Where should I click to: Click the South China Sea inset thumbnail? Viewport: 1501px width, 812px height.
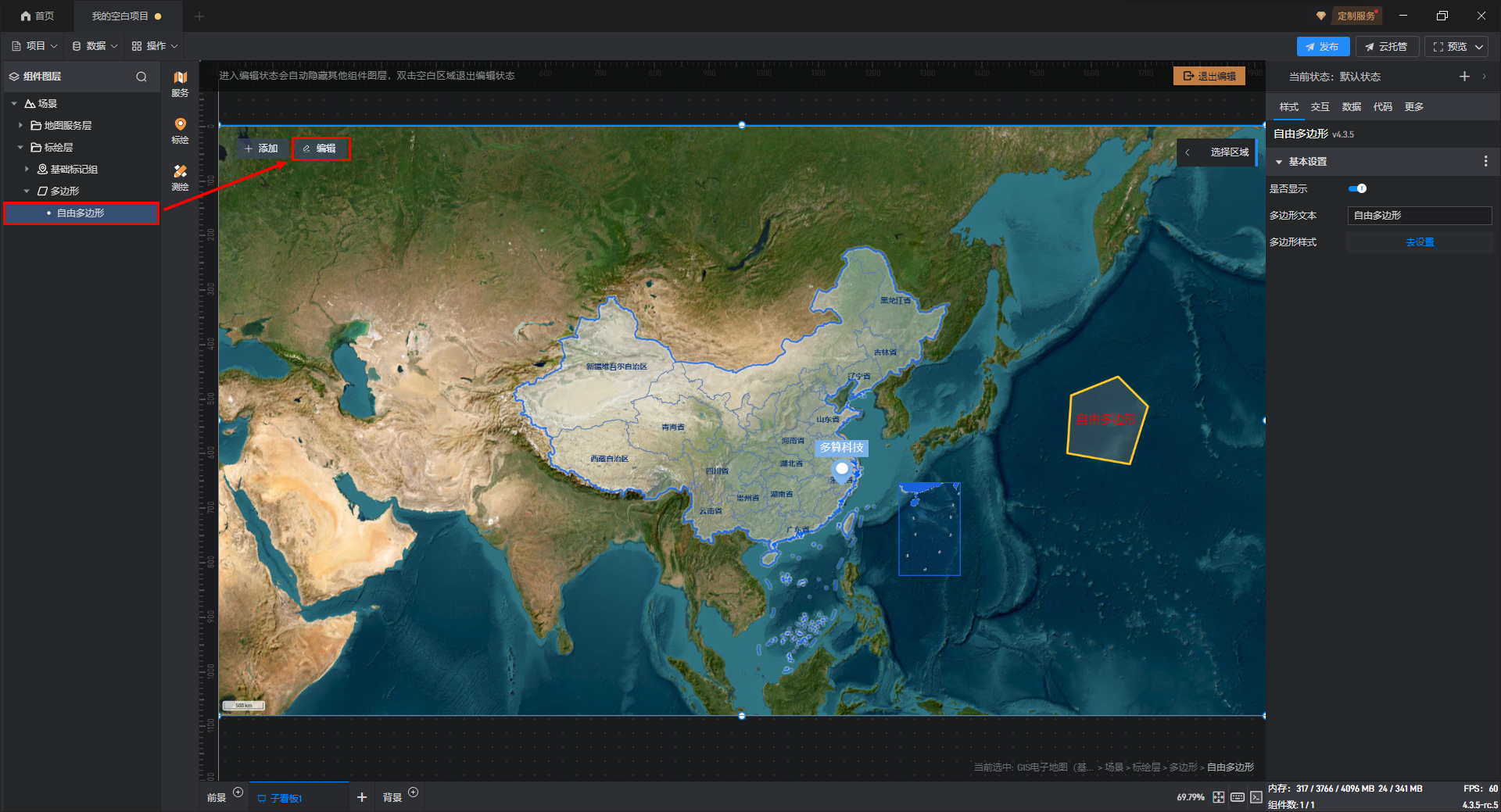[930, 529]
